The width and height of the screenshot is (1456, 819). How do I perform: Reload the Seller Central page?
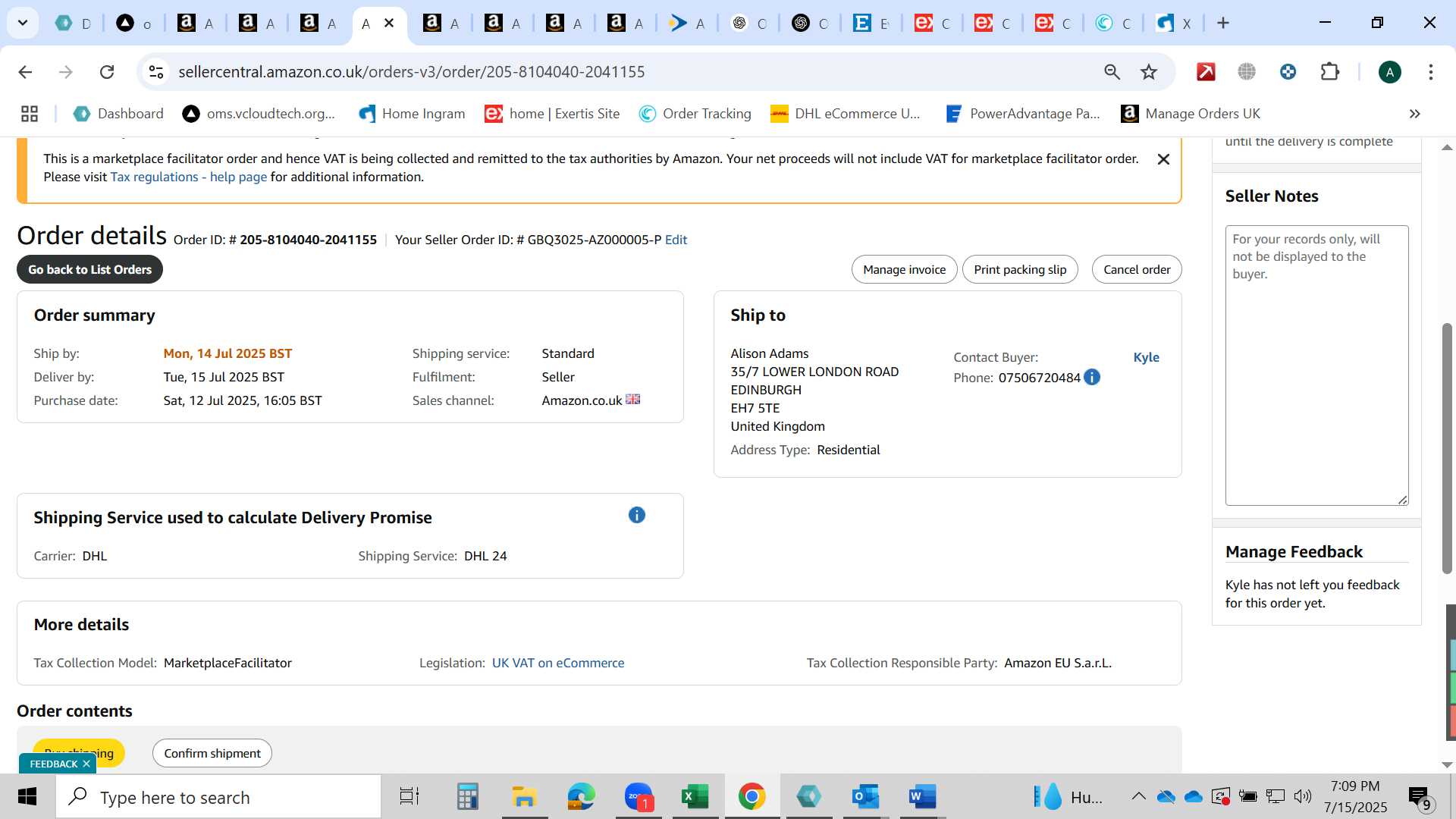tap(107, 72)
